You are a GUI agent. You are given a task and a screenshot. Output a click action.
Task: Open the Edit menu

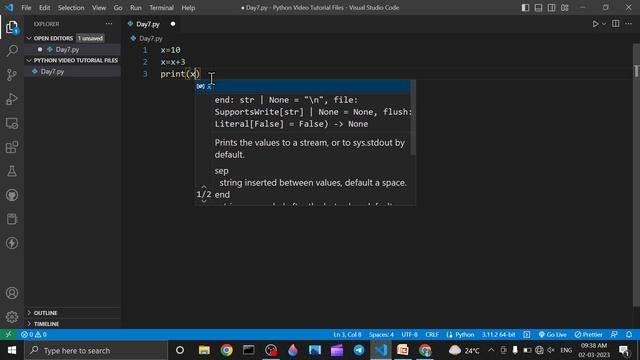(x=44, y=8)
